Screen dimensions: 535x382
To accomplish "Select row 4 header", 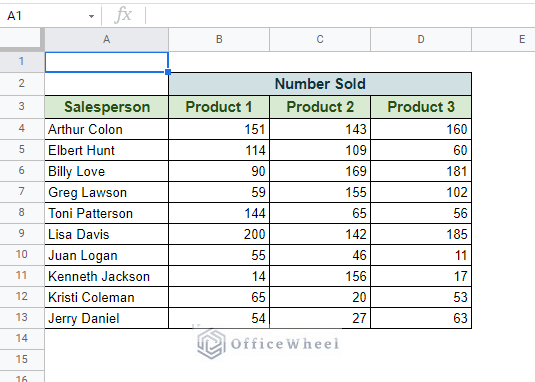I will [22, 129].
